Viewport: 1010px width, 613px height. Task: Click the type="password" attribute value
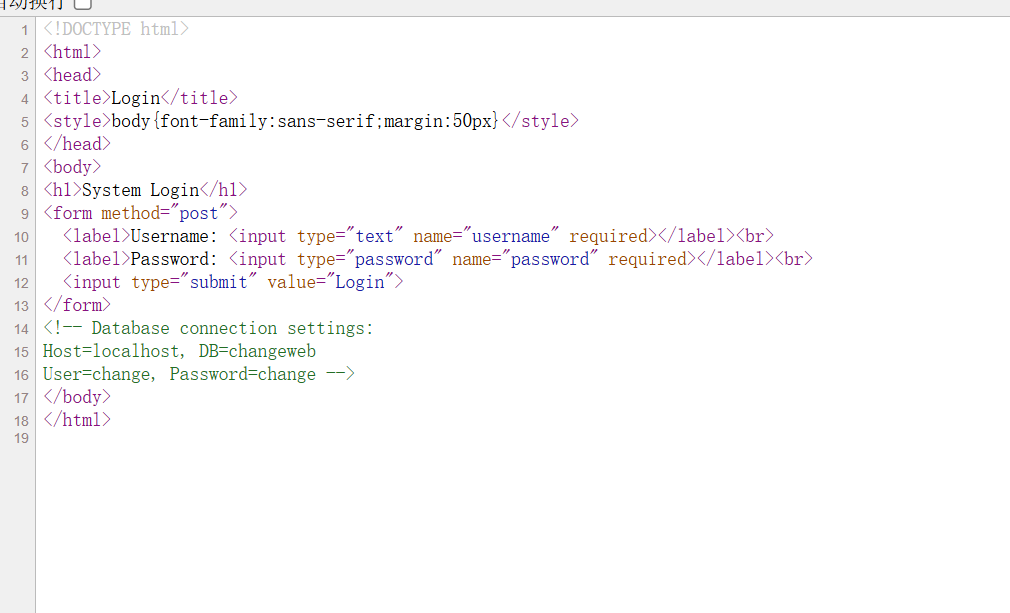395,259
